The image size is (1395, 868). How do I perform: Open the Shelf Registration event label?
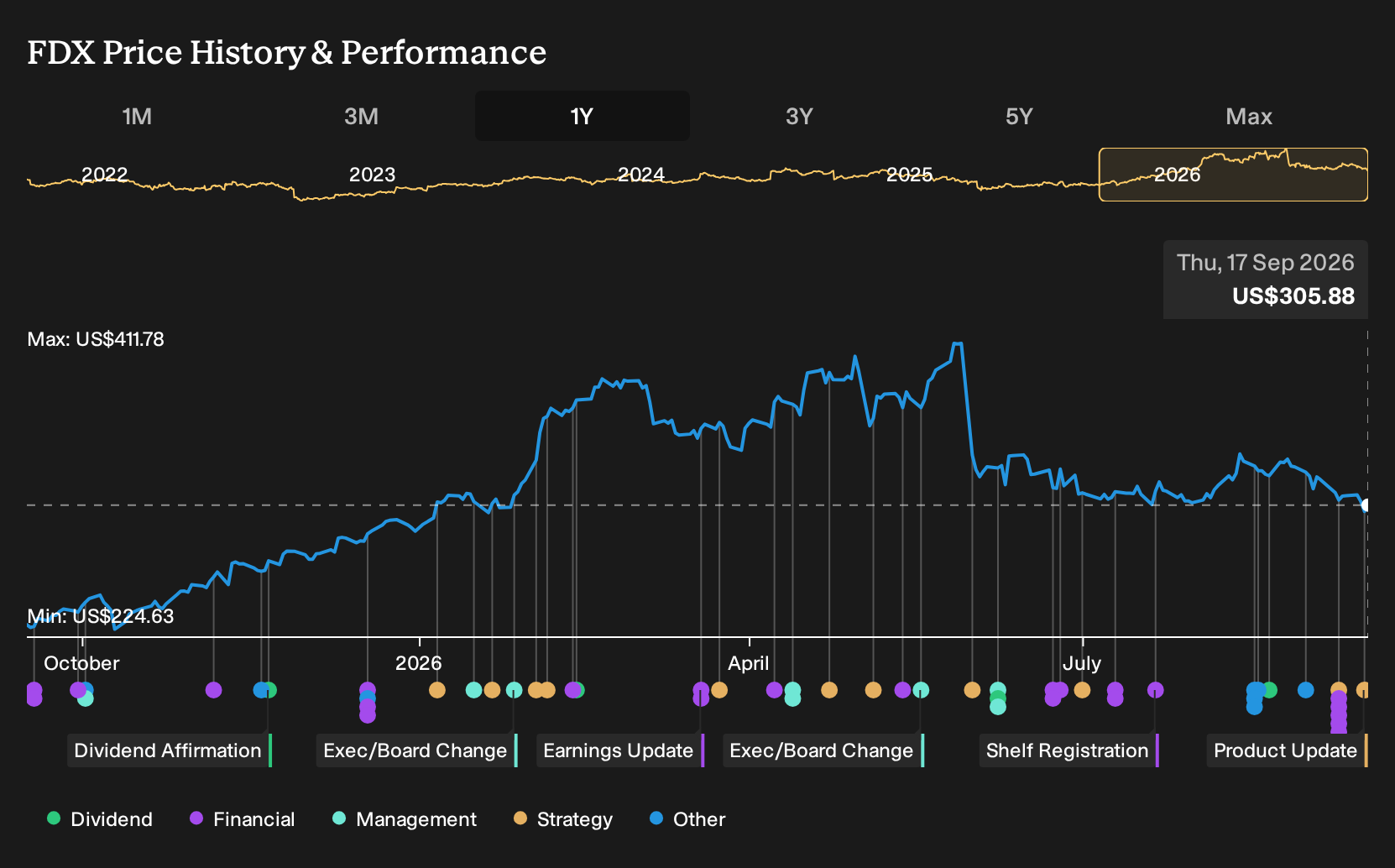[x=1069, y=750]
